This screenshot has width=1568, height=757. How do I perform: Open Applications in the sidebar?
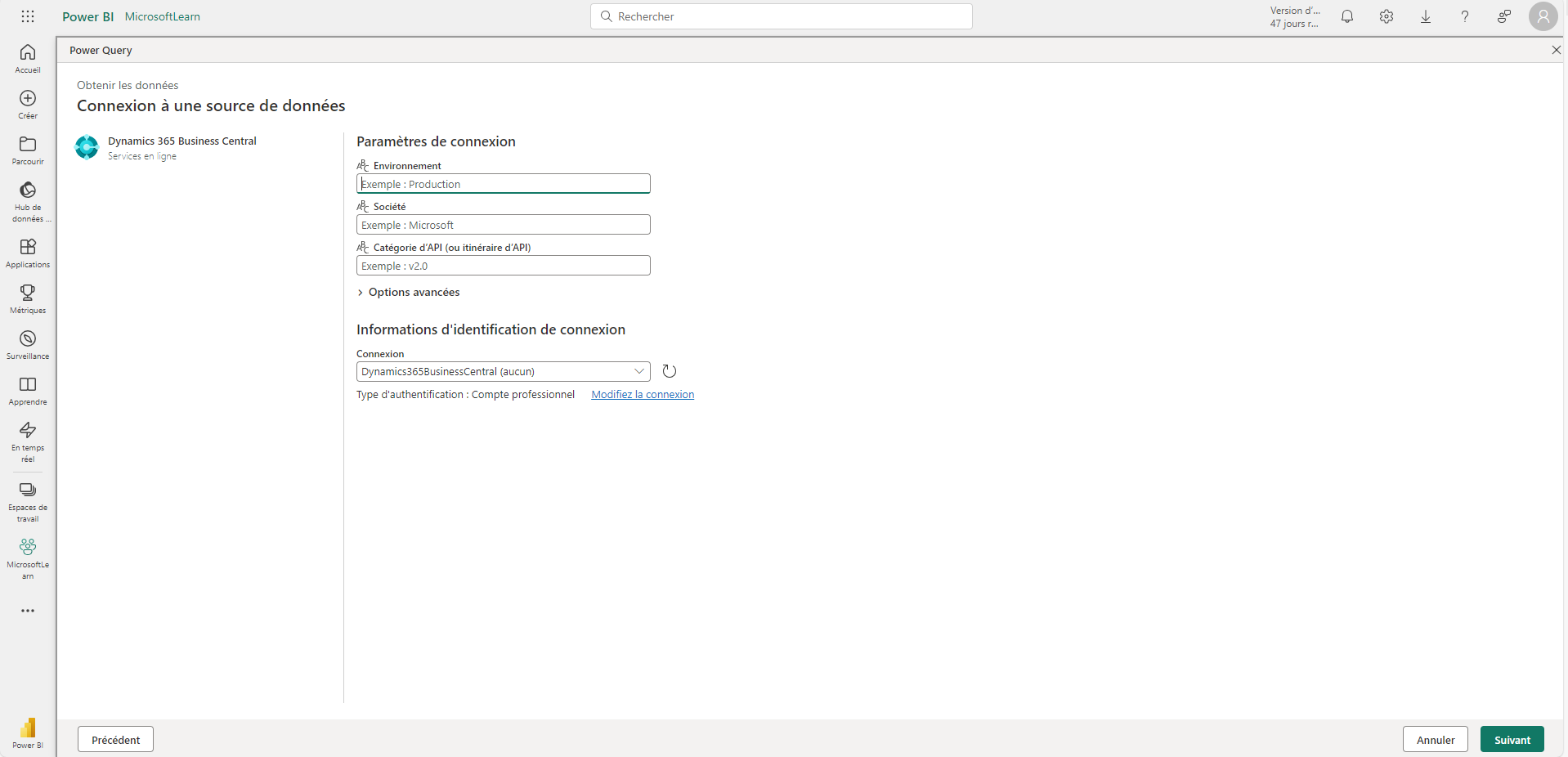(x=28, y=253)
